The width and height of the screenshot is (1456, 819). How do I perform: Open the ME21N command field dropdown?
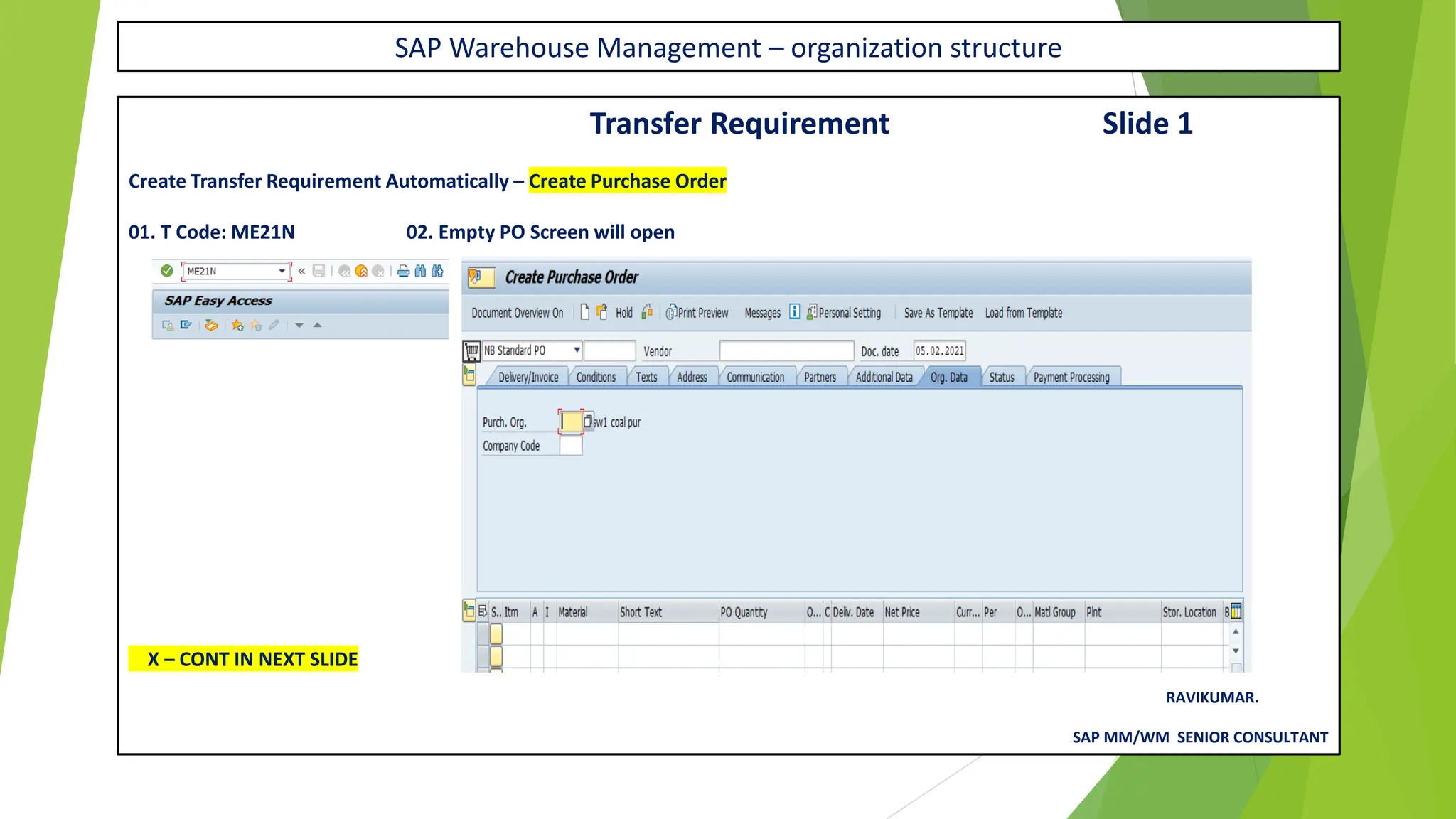(282, 271)
